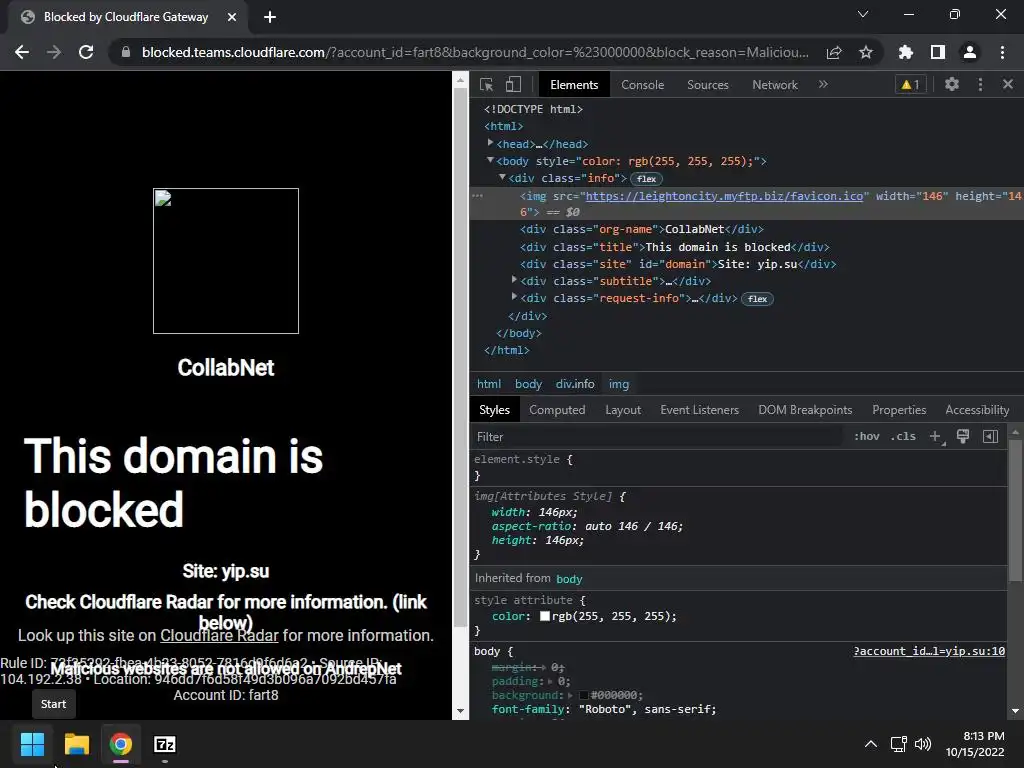Close the Blocked by Cloudflare Gateway tab
This screenshot has height=768, width=1024.
pyautogui.click(x=232, y=17)
